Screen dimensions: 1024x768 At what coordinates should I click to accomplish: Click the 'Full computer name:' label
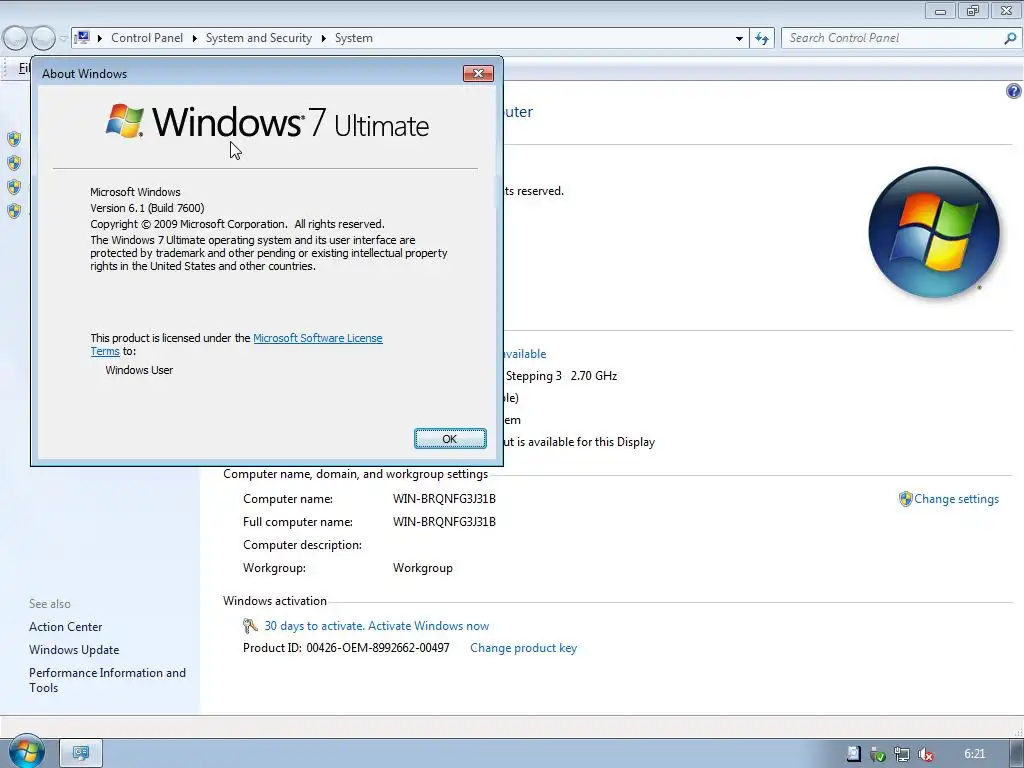click(x=298, y=522)
